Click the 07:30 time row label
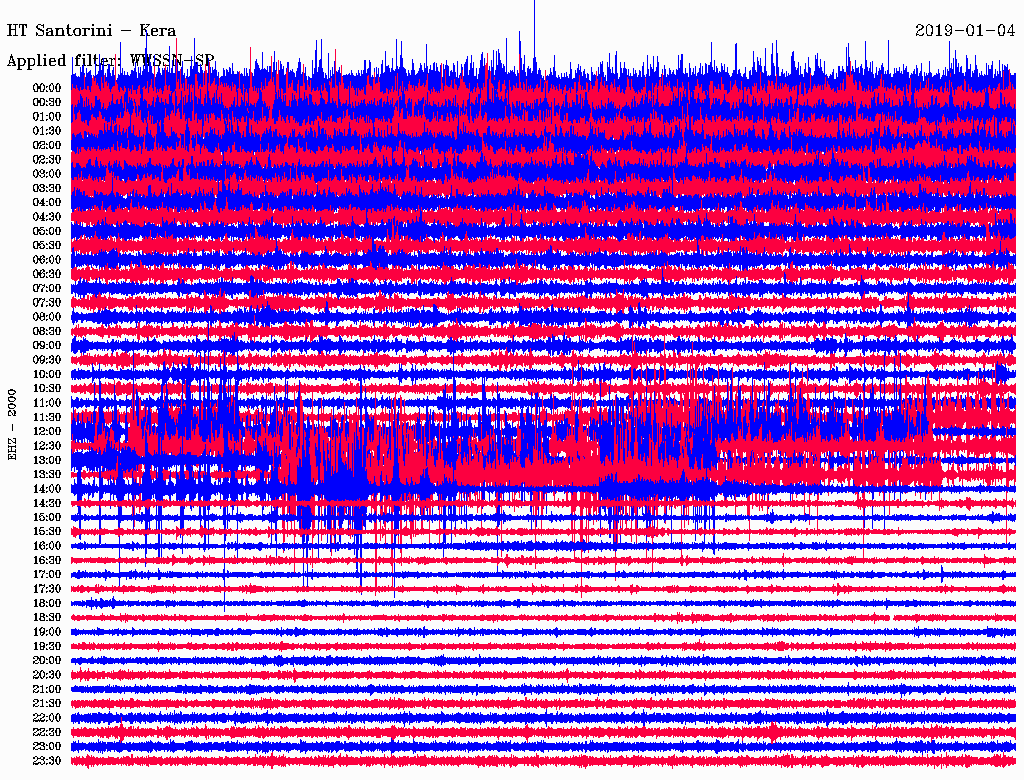Viewport: 1024px width, 780px height. click(47, 303)
